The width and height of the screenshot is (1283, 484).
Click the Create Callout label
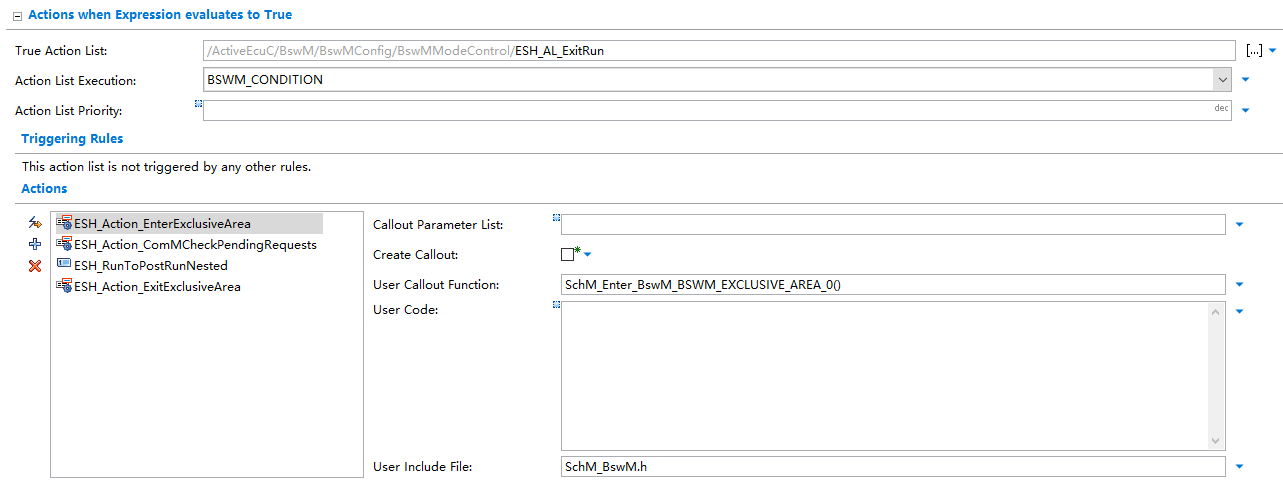[415, 255]
